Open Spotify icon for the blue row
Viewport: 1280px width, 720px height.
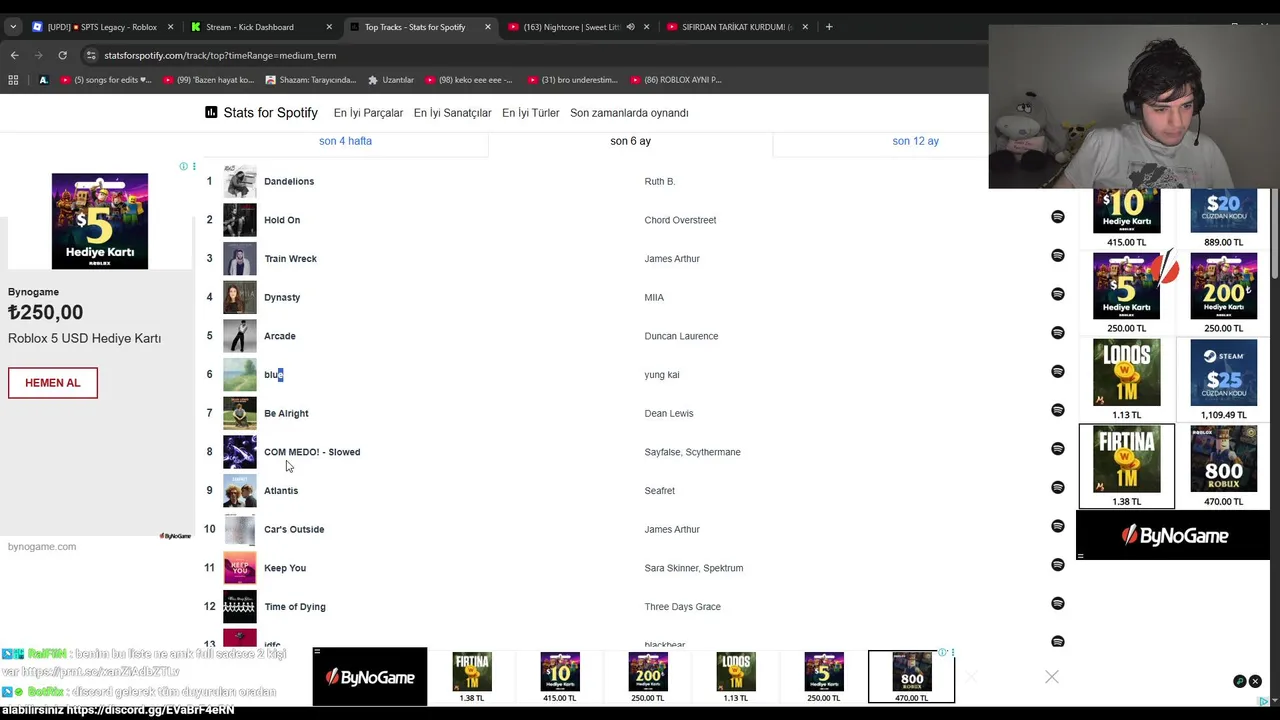click(1058, 372)
